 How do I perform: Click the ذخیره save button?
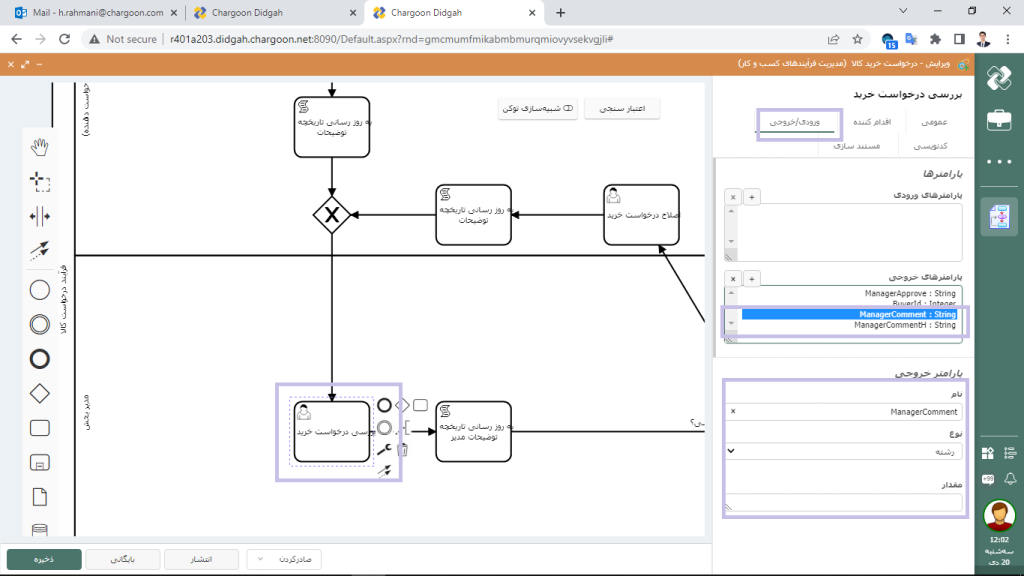click(44, 559)
